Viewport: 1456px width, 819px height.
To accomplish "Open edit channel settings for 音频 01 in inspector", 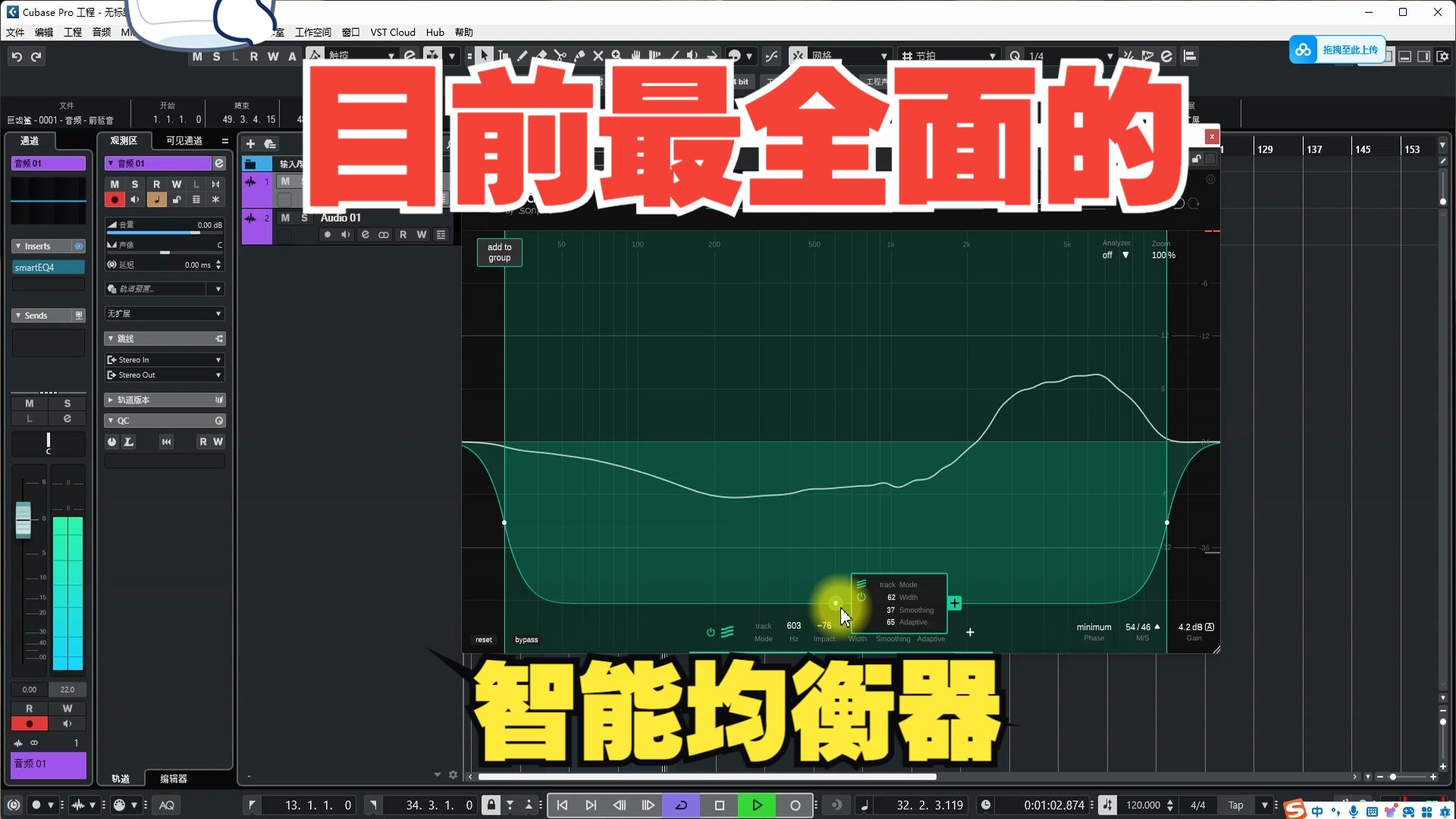I will (219, 164).
